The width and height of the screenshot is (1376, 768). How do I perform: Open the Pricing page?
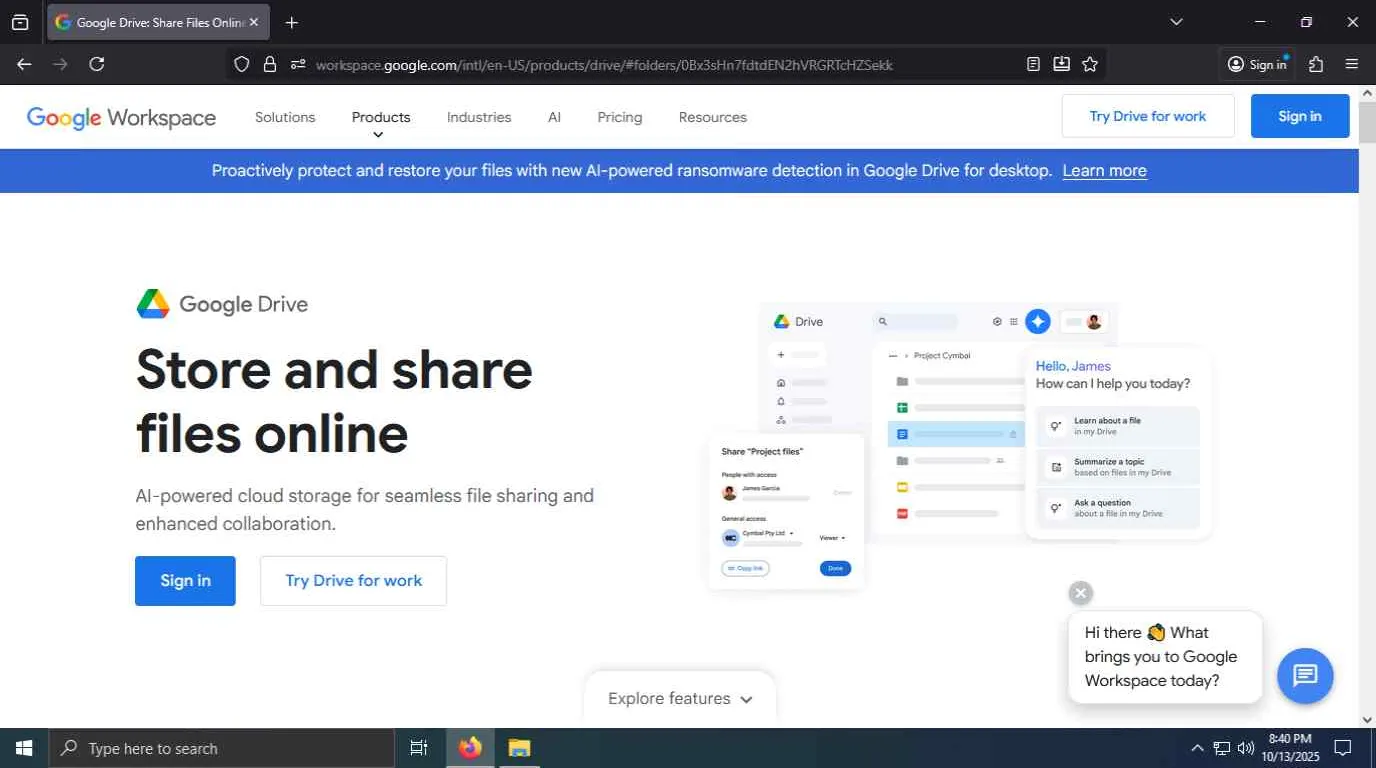[x=620, y=117]
